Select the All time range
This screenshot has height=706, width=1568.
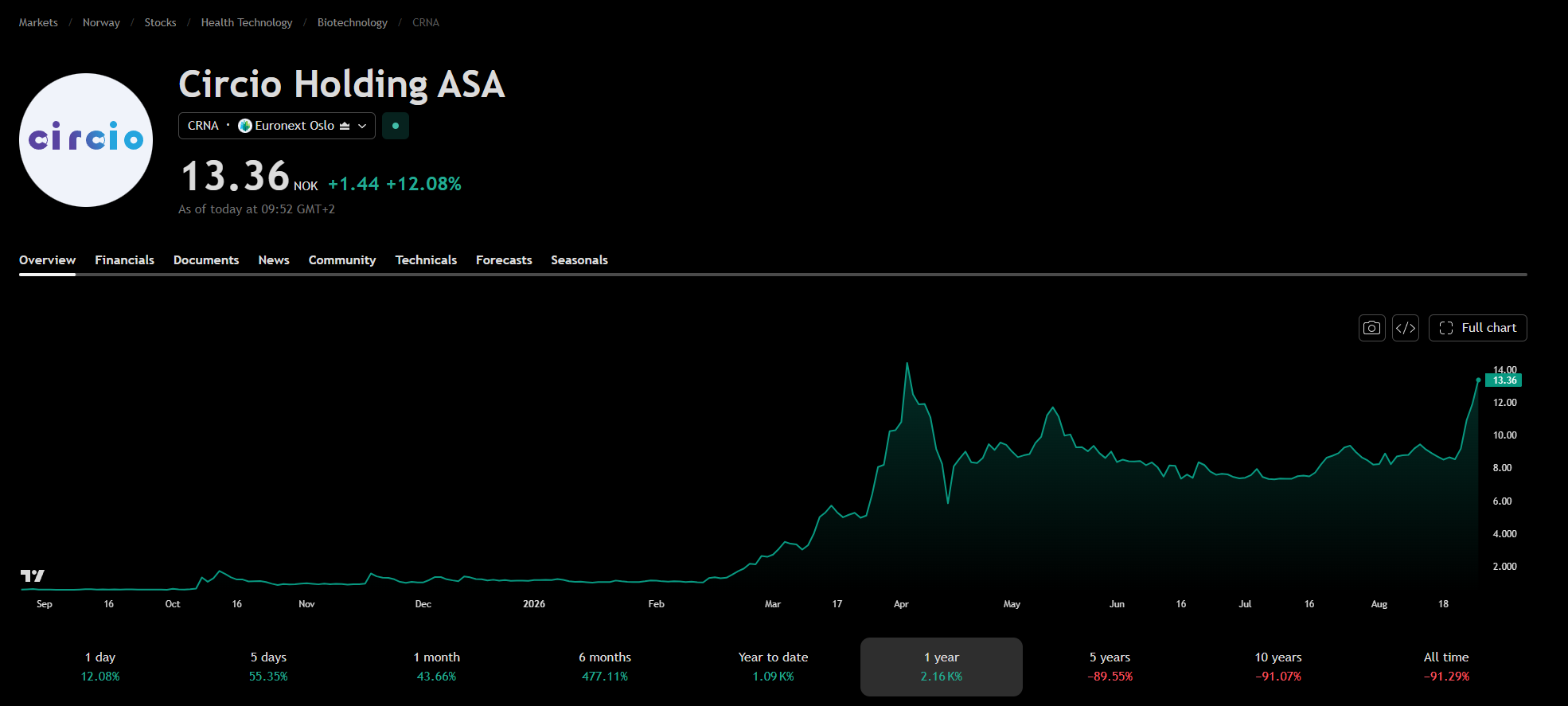coord(1446,667)
